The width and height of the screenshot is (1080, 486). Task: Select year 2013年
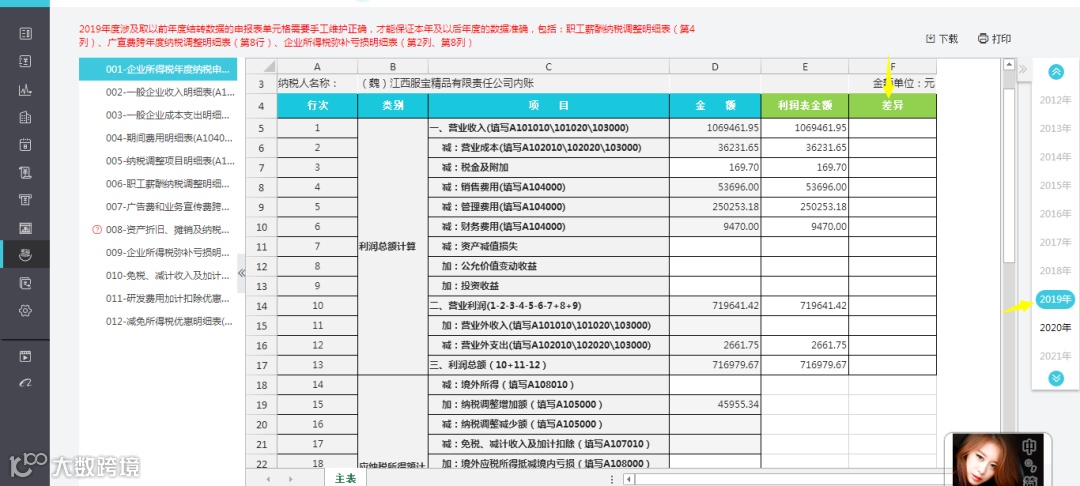(x=1056, y=128)
